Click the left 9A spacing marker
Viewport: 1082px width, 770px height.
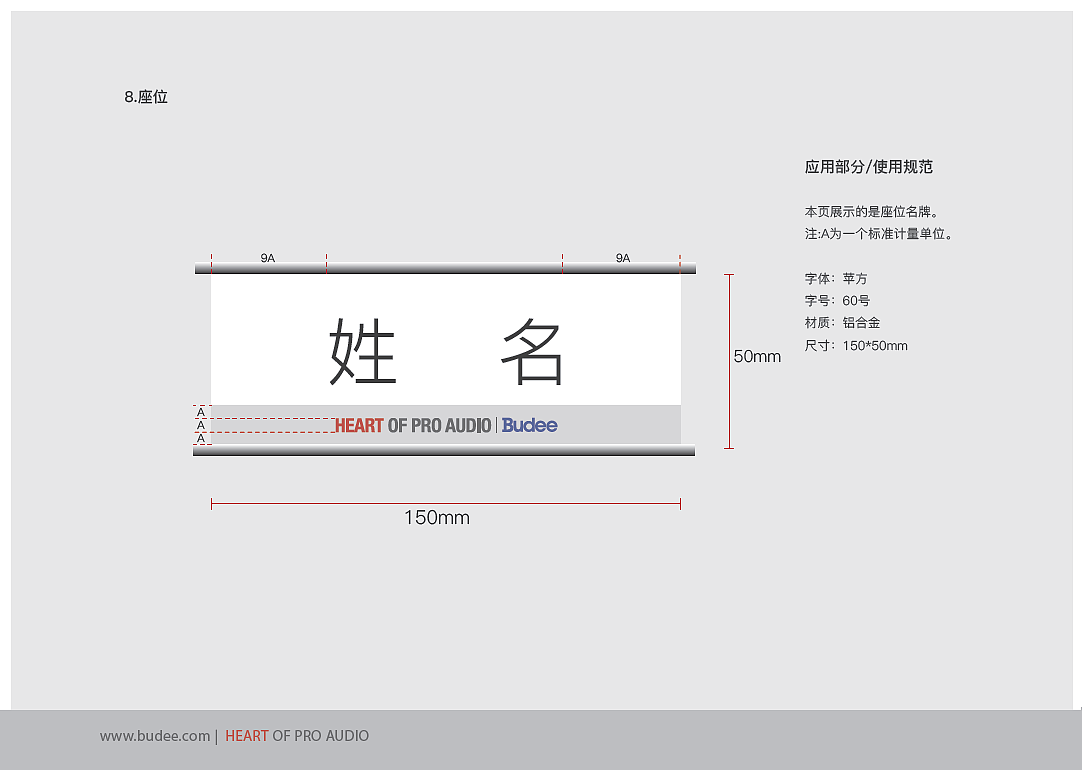point(268,257)
